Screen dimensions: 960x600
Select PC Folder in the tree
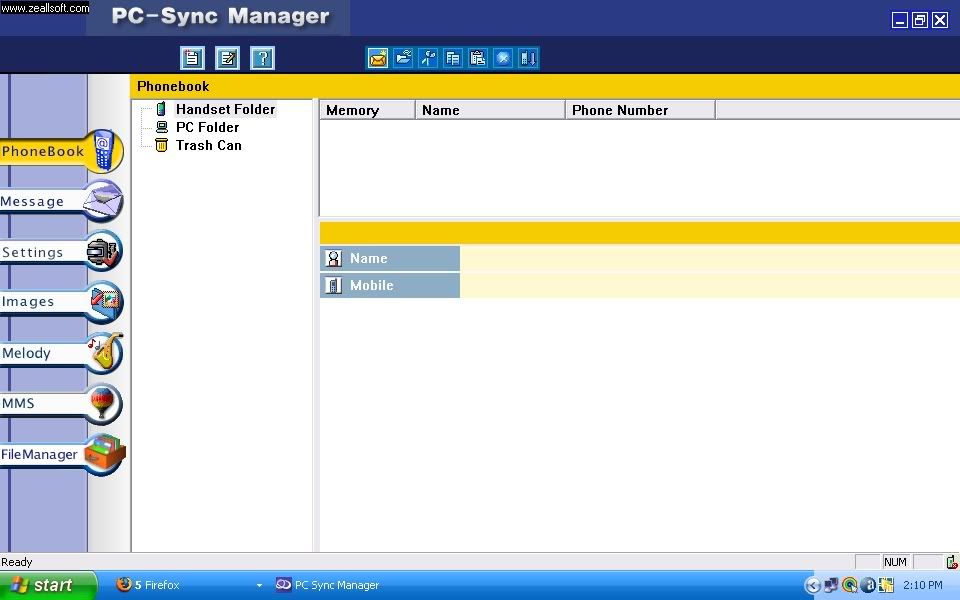coord(208,127)
